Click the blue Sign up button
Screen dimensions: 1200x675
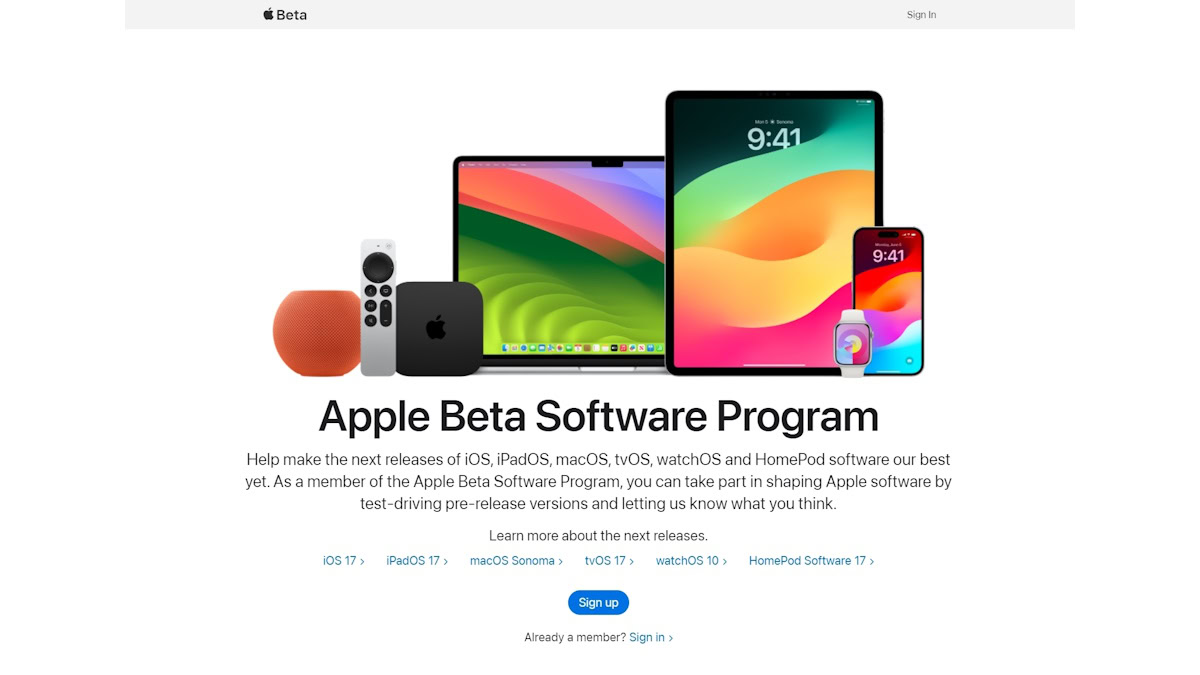tap(598, 602)
